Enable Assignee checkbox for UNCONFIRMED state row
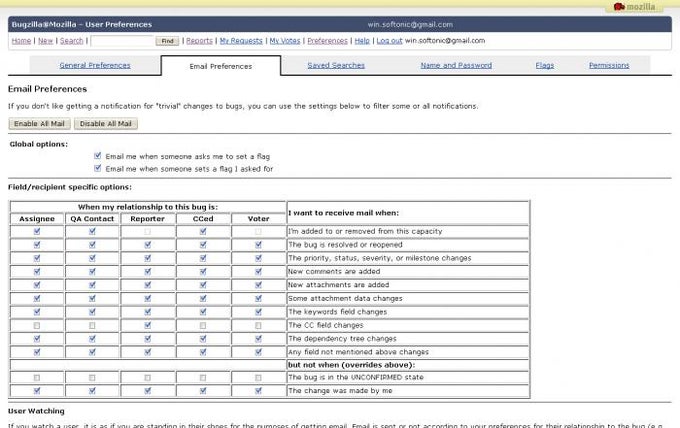Screen dimensions: 680x428 click(x=37, y=378)
